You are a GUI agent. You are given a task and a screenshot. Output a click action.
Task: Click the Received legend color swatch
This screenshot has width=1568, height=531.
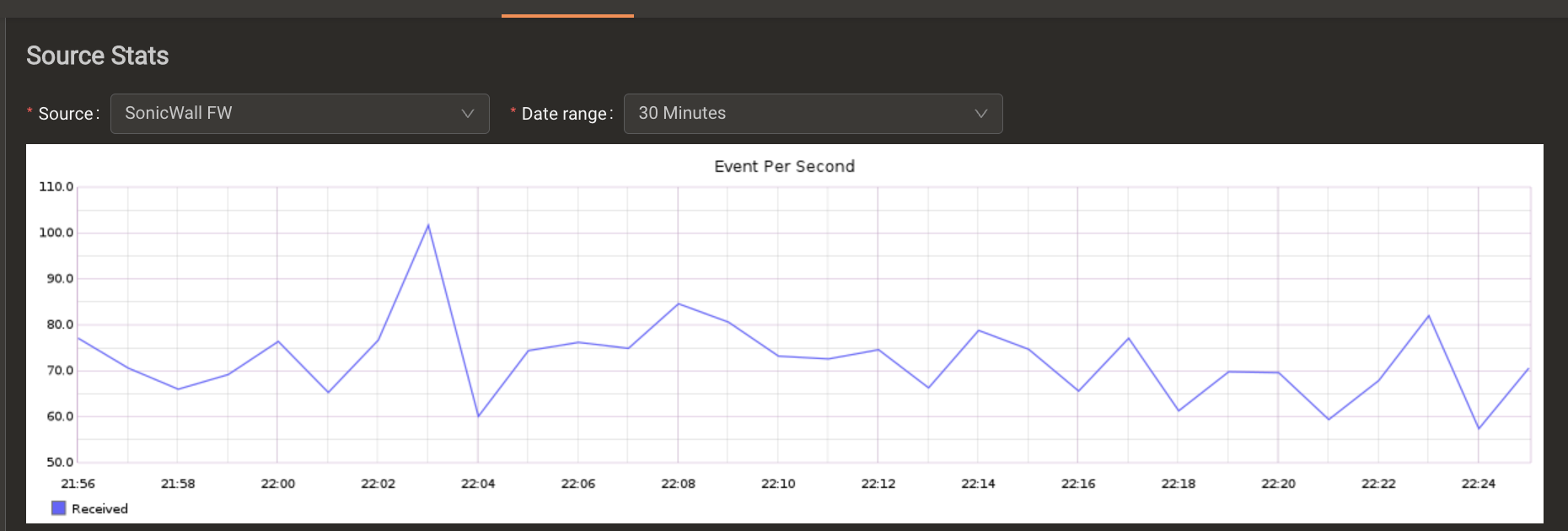(x=58, y=508)
